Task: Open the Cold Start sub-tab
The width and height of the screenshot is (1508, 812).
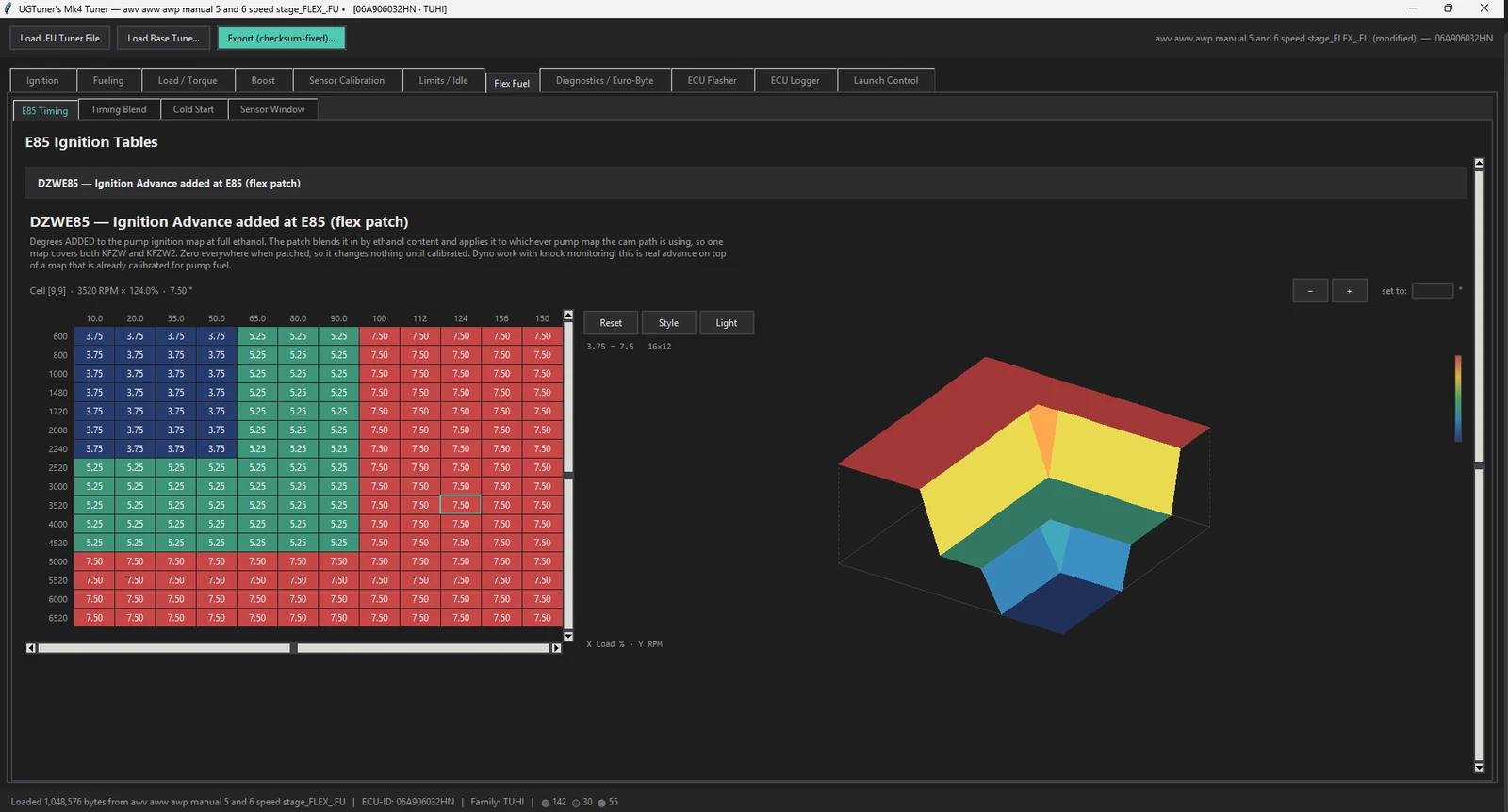Action: [x=193, y=109]
